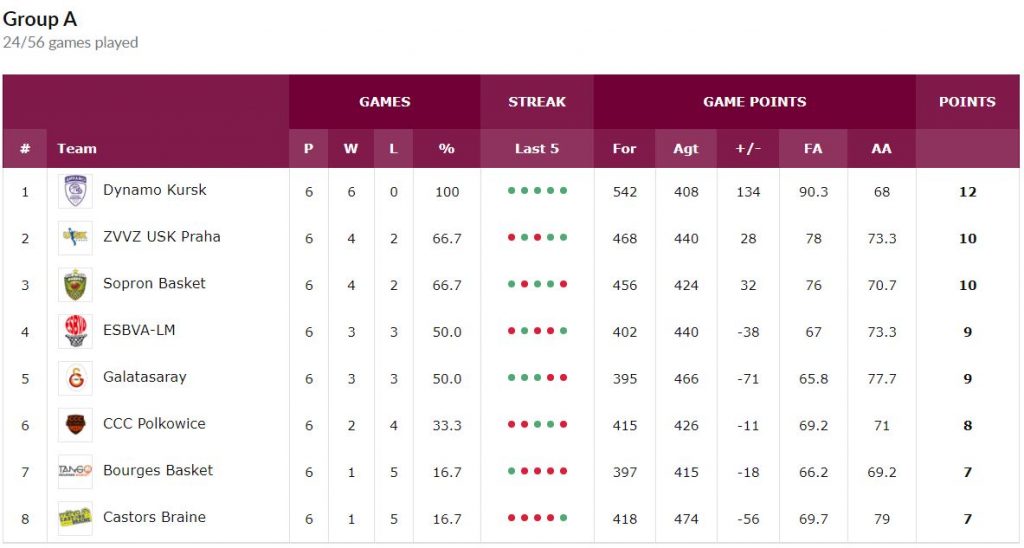
Task: Open the Galatasaray team link
Action: pos(144,377)
